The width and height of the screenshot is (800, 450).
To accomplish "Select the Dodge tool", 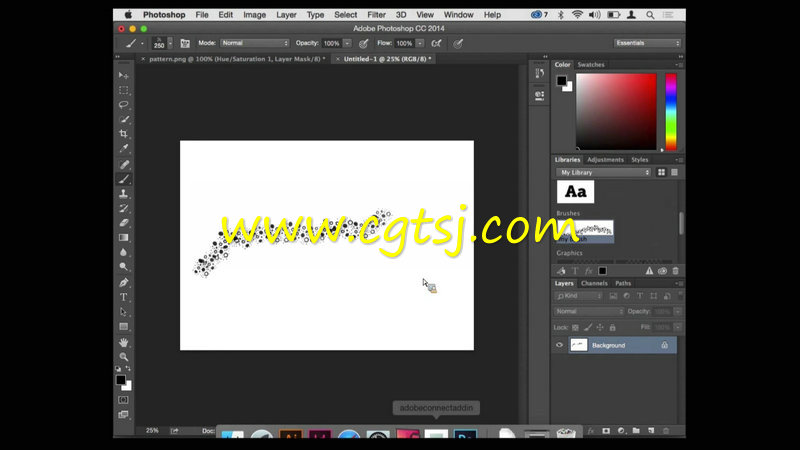I will click(123, 267).
